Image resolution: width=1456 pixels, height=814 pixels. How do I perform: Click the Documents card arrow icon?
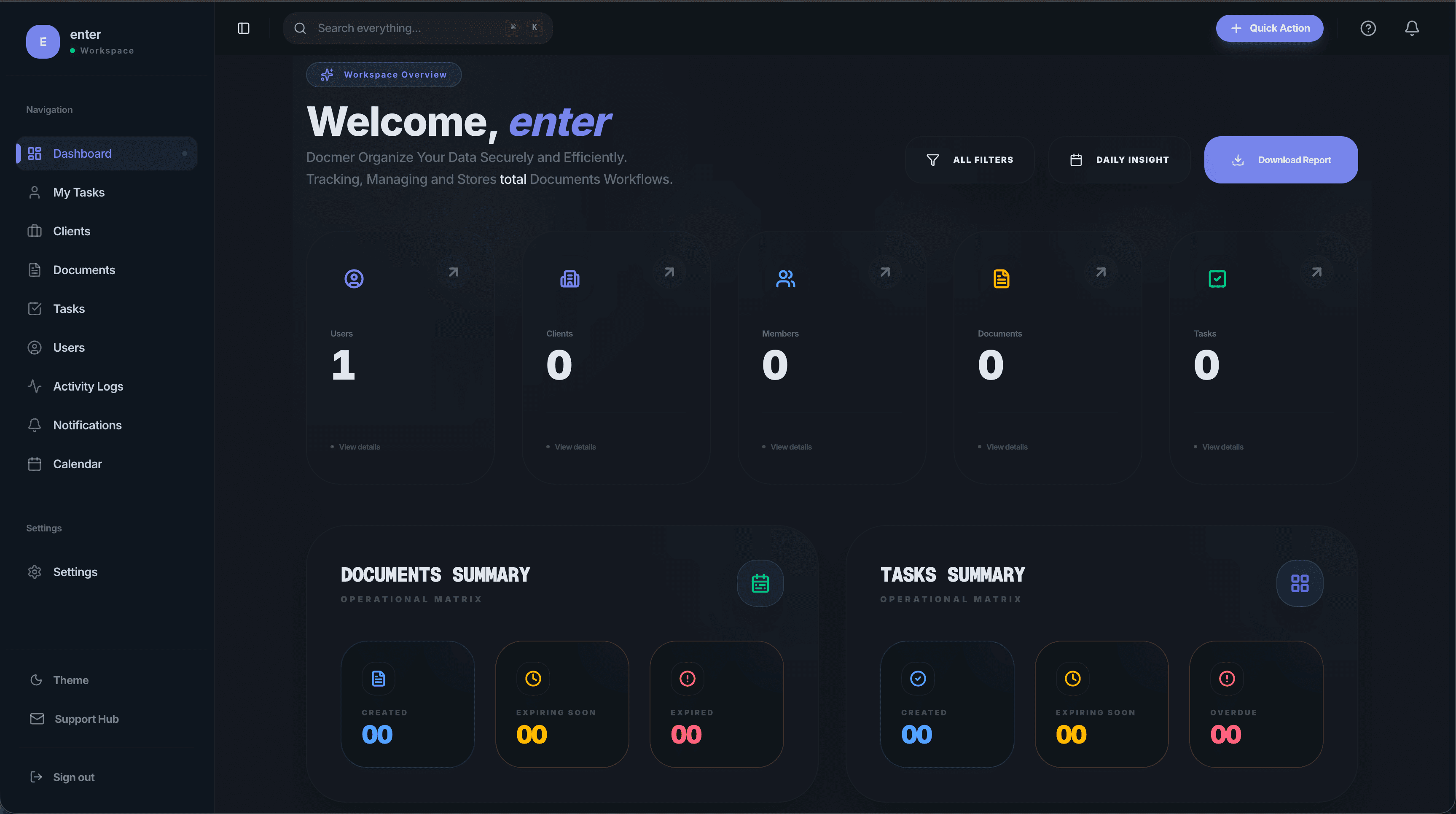pyautogui.click(x=1101, y=272)
